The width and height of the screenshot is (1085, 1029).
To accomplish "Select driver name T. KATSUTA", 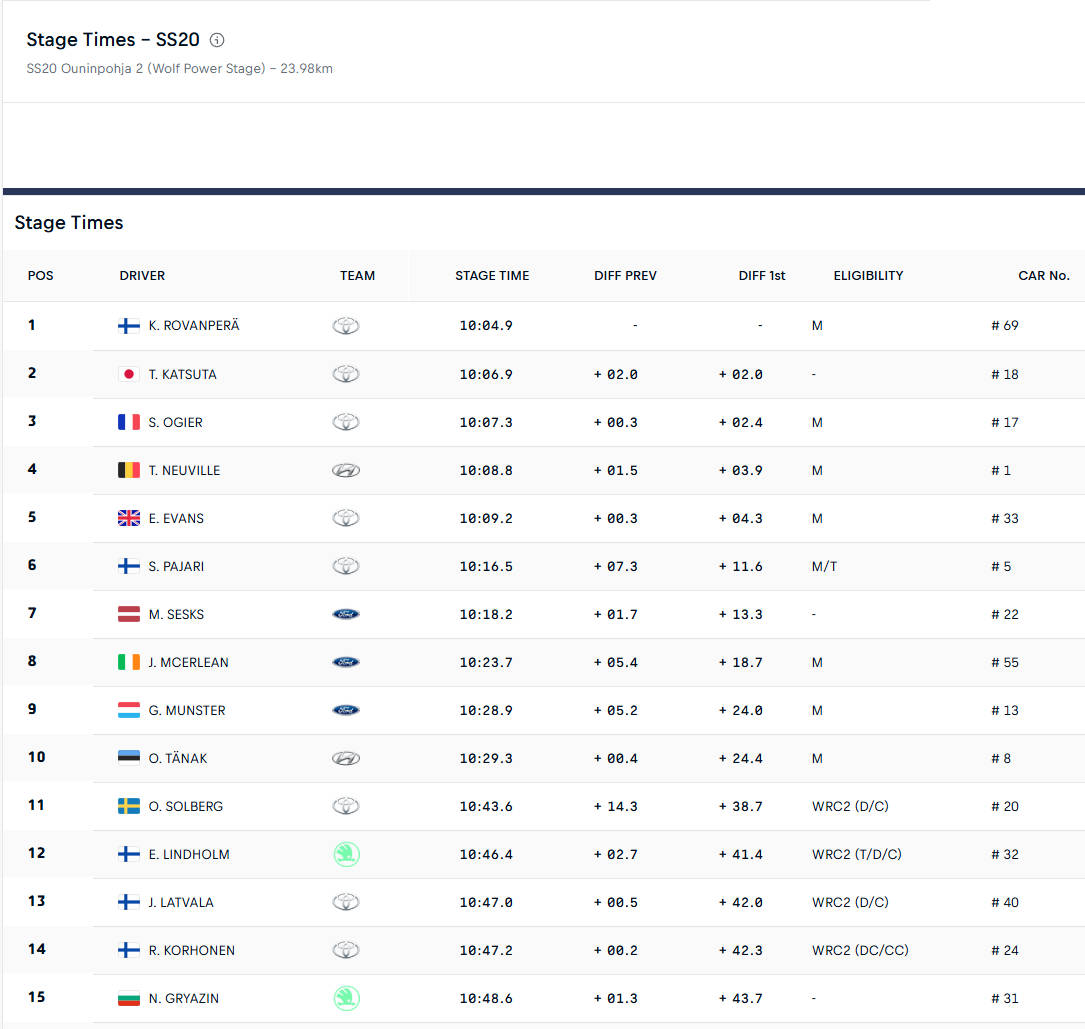I will click(183, 374).
